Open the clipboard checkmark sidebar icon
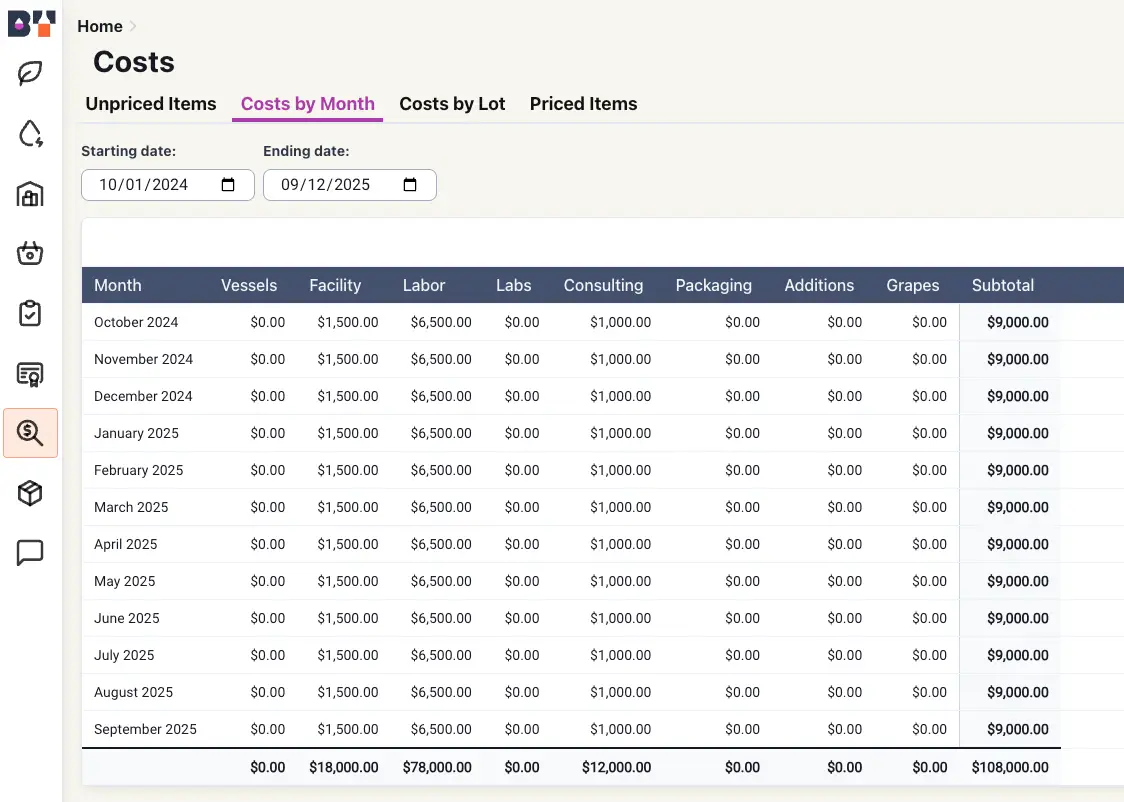This screenshot has height=802, width=1124. (31, 314)
